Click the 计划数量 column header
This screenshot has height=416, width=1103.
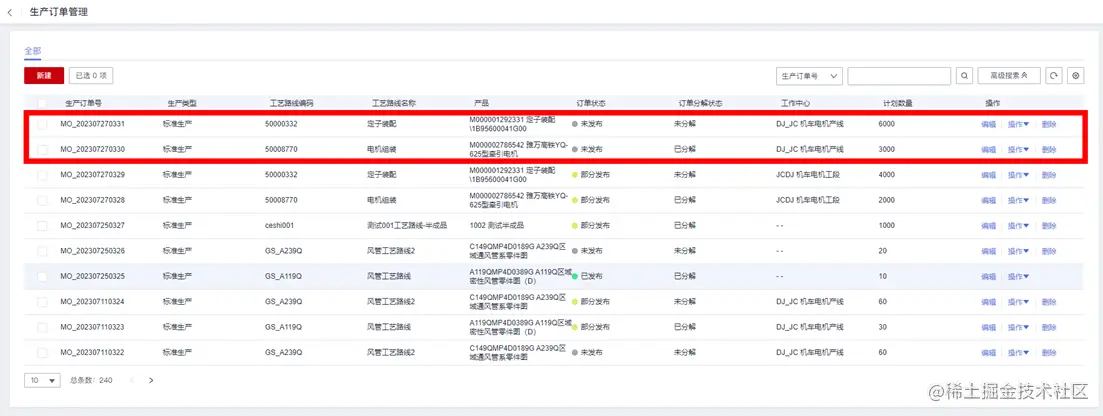tap(898, 103)
